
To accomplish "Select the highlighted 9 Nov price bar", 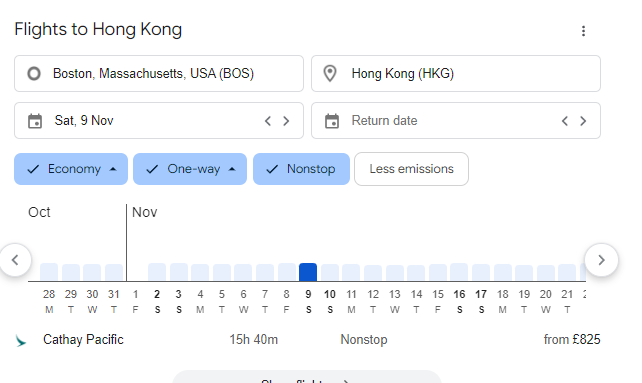I will coord(308,272).
